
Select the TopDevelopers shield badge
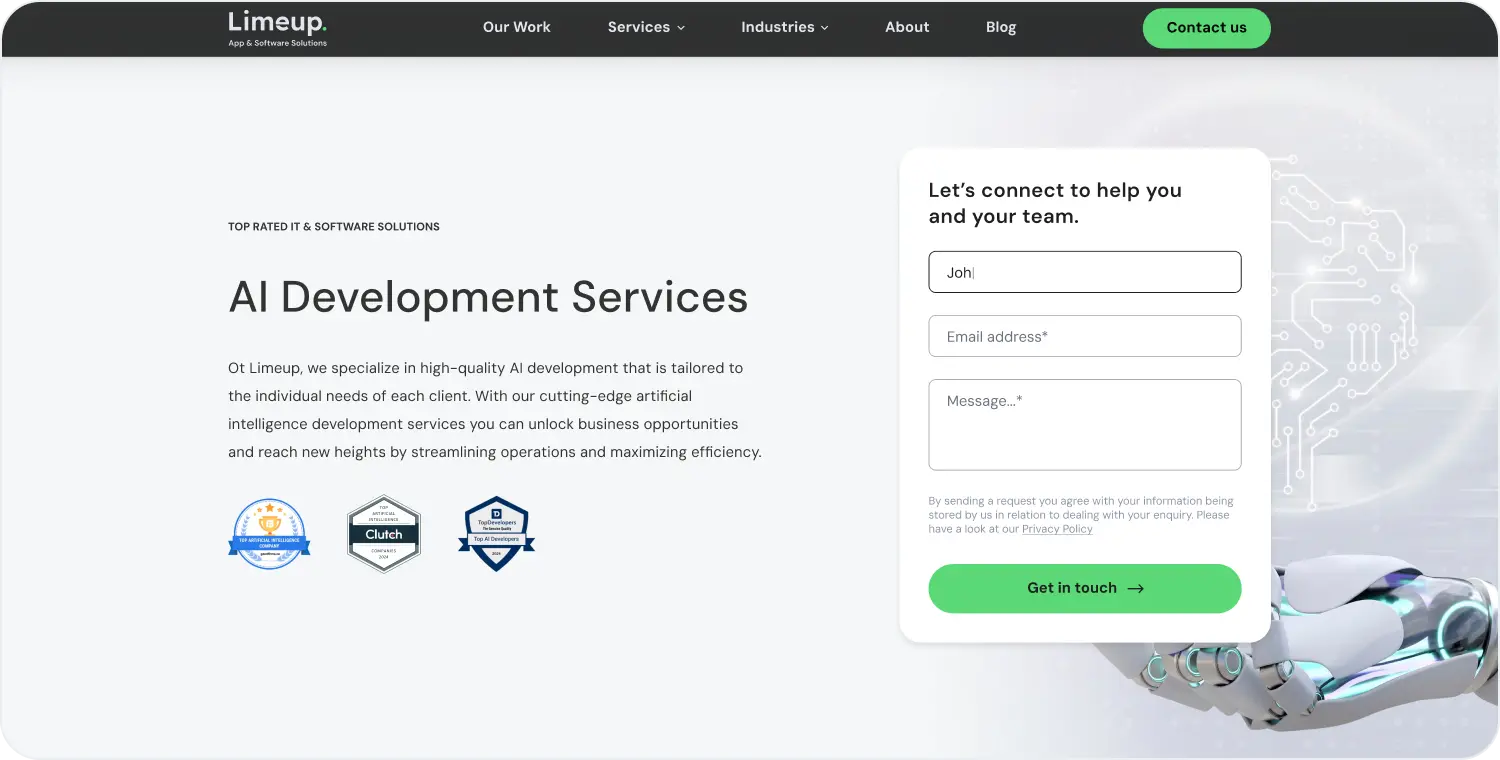496,534
